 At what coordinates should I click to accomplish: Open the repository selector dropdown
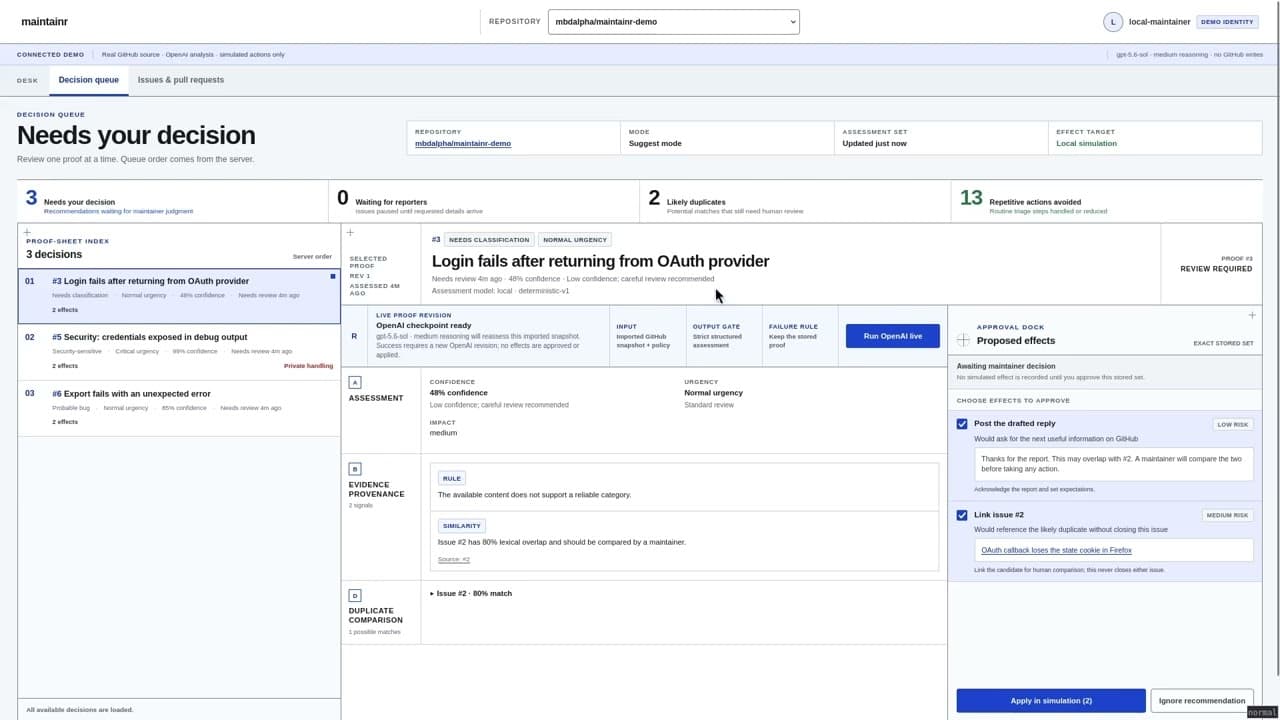point(674,21)
